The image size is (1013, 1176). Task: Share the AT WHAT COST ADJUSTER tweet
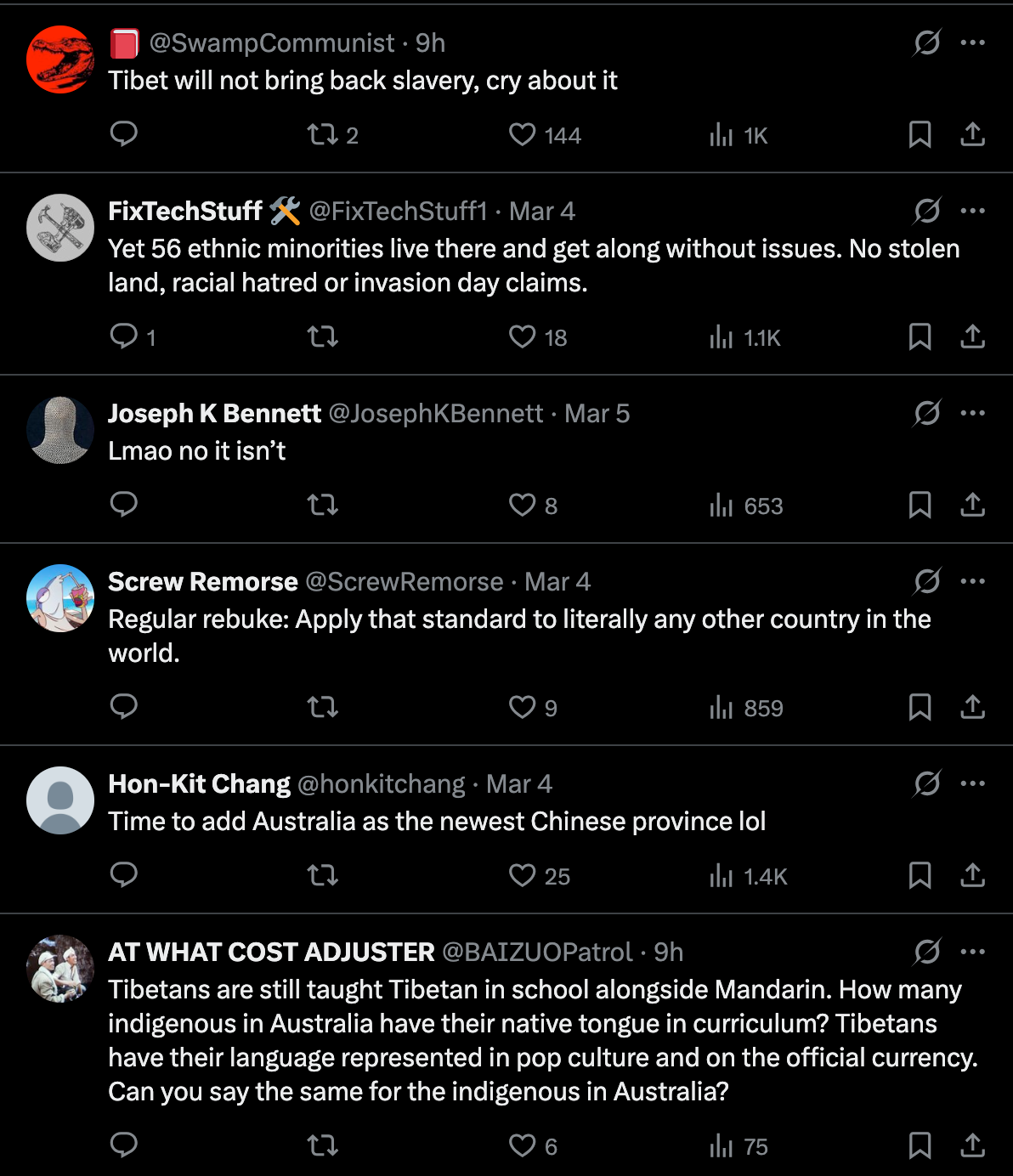point(972,1145)
